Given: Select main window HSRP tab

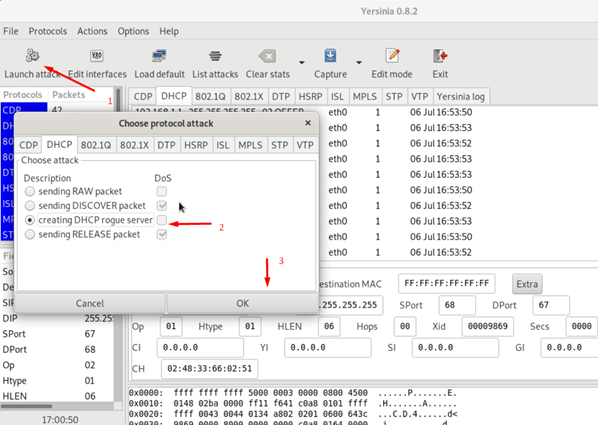Looking at the screenshot, I should click(310, 97).
